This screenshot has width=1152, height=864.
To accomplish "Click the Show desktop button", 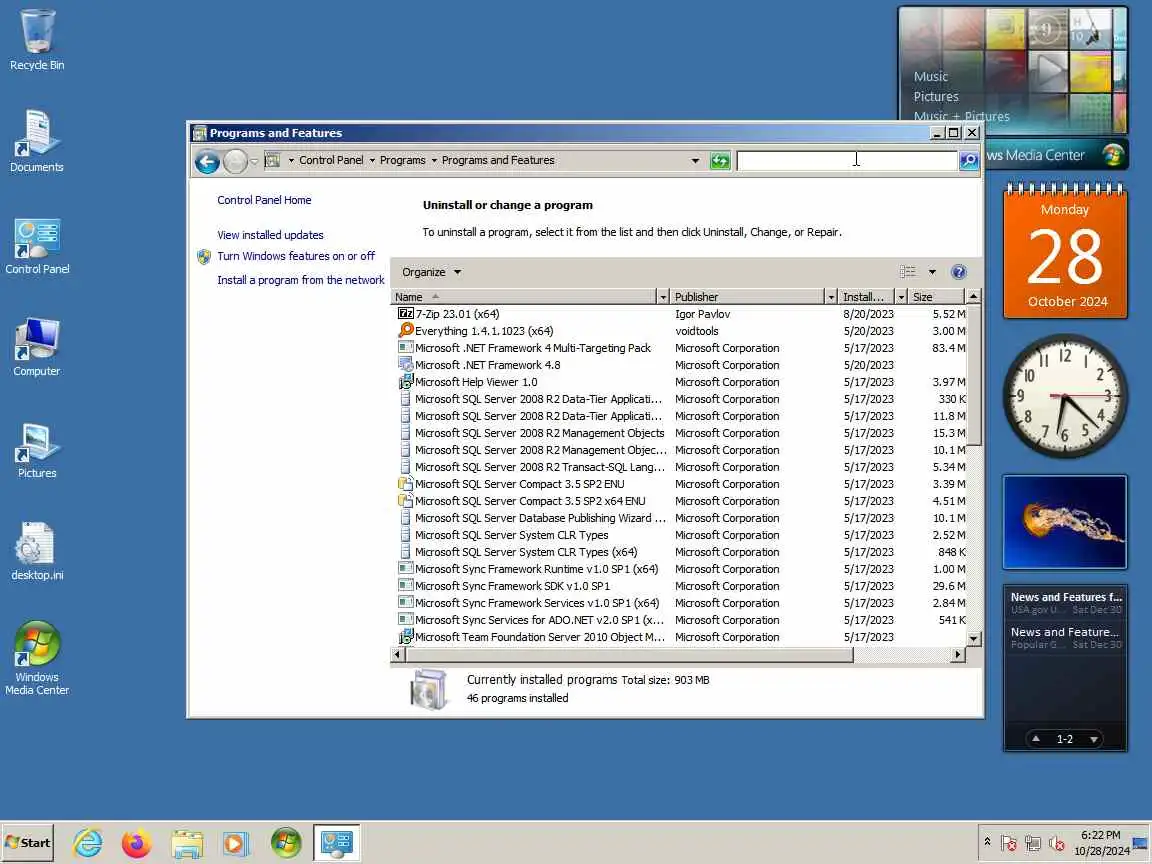I will [x=1141, y=843].
